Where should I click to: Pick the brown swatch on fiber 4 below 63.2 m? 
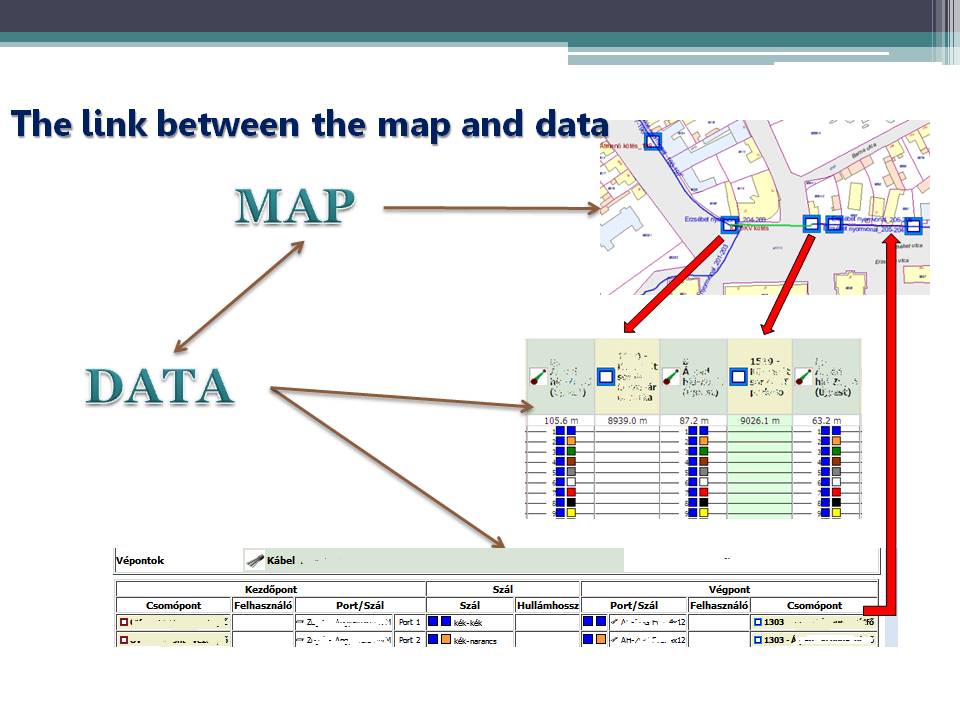[836, 462]
